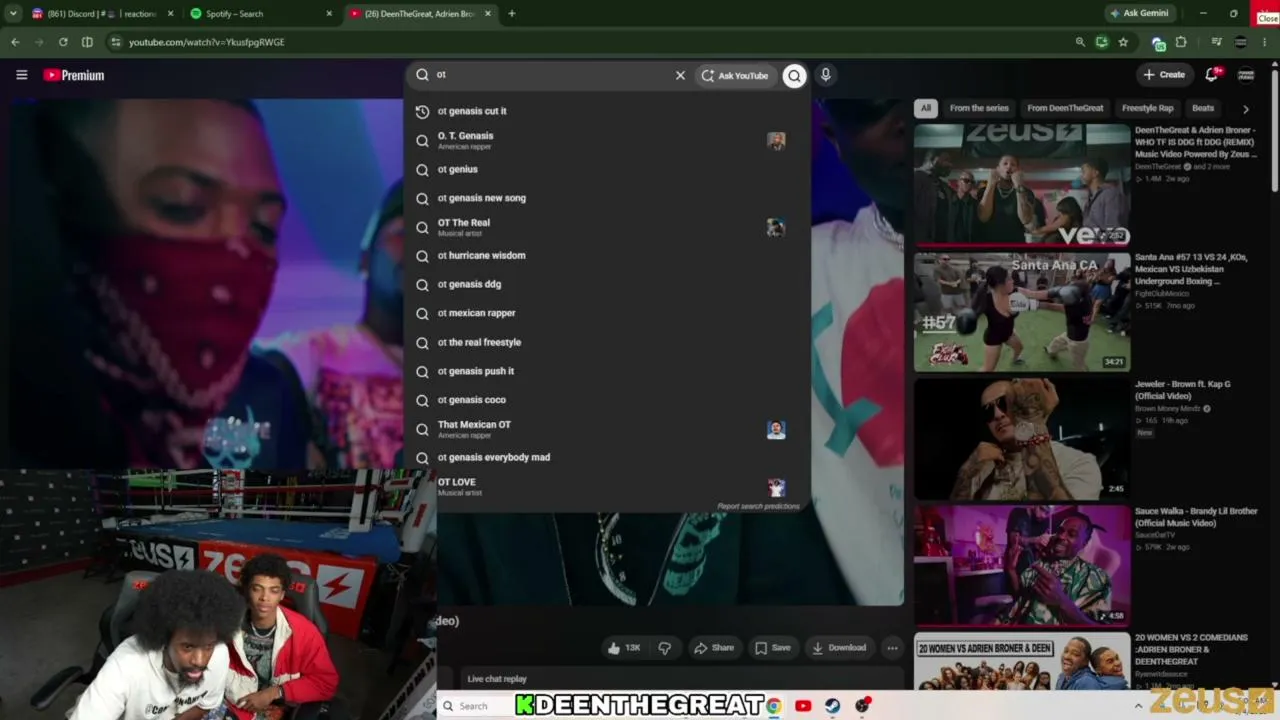Choose the 'ot genasis ddg' suggestion

[607, 284]
